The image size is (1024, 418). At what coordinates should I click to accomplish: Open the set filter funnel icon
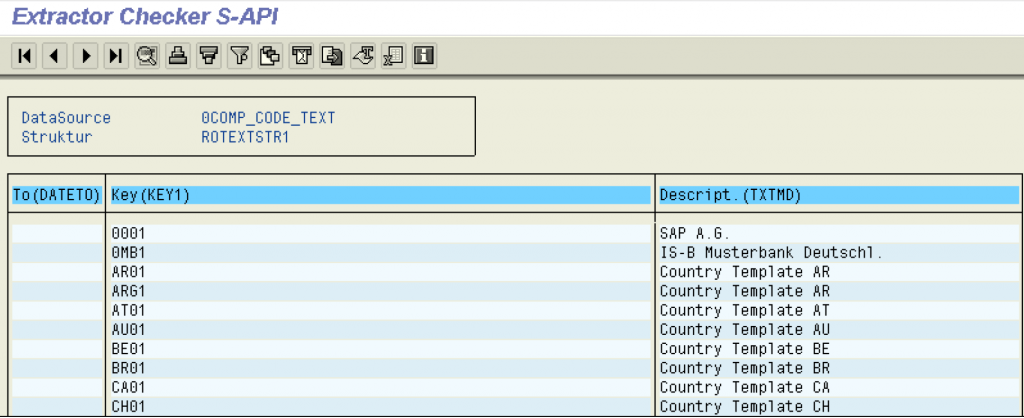tap(240, 56)
